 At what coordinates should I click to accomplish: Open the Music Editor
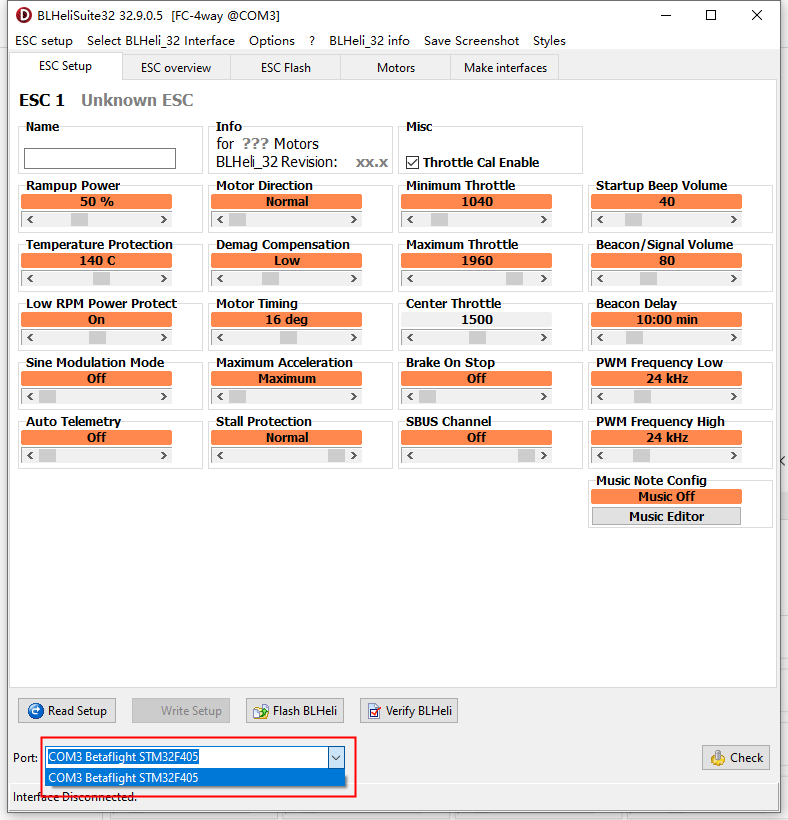click(x=666, y=517)
